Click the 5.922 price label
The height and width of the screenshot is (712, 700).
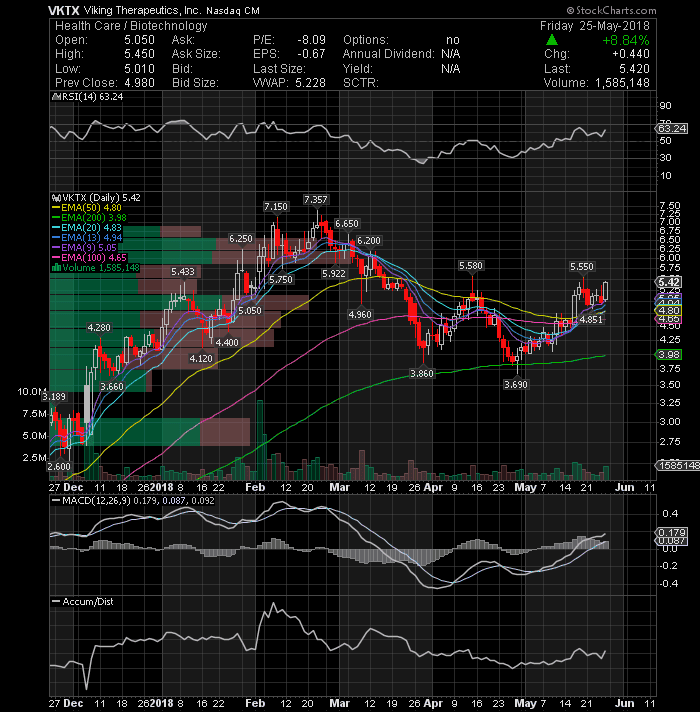click(x=334, y=274)
